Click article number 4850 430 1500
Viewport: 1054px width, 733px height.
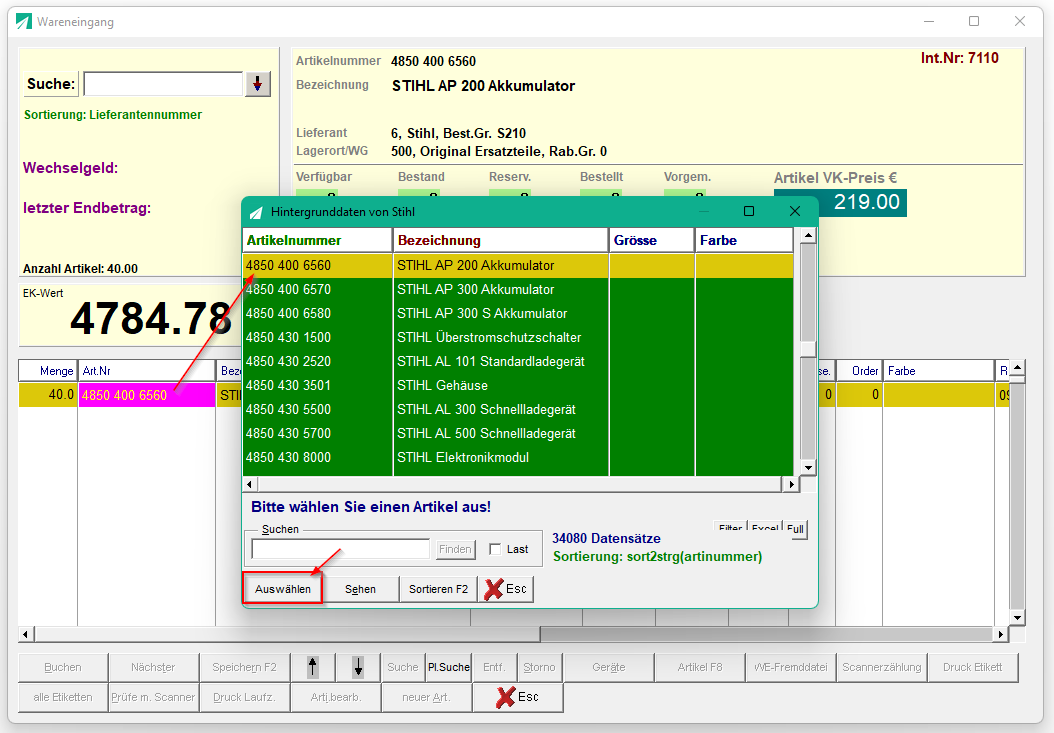click(x=288, y=338)
